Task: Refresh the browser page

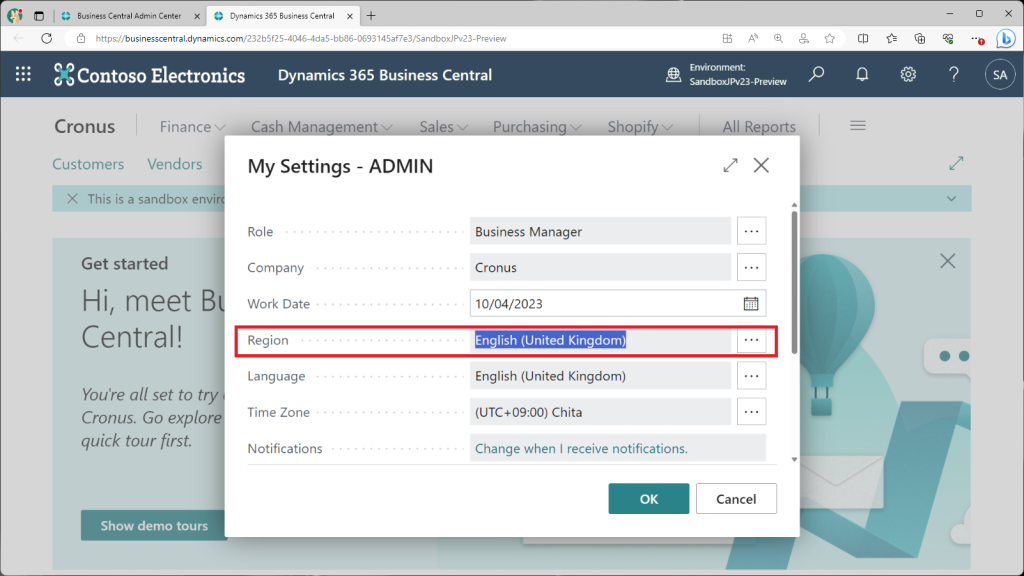Action: click(x=46, y=39)
